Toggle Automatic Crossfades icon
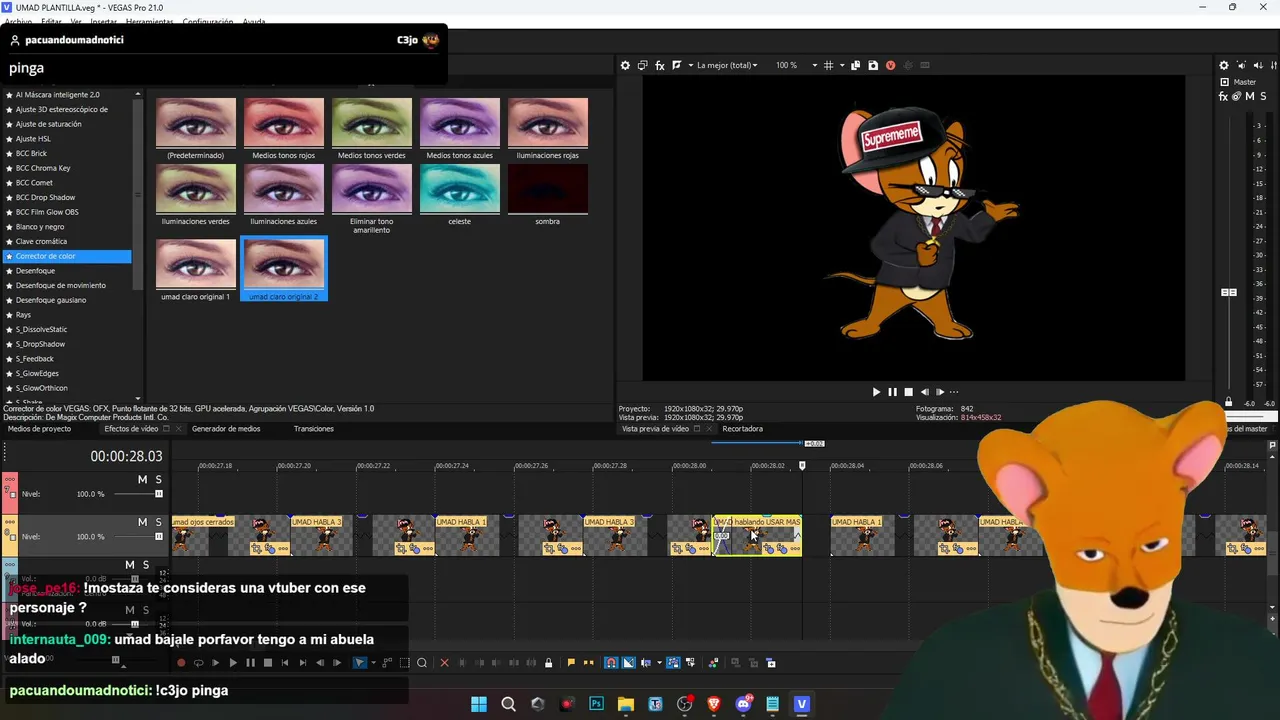Image resolution: width=1280 pixels, height=720 pixels. point(629,663)
